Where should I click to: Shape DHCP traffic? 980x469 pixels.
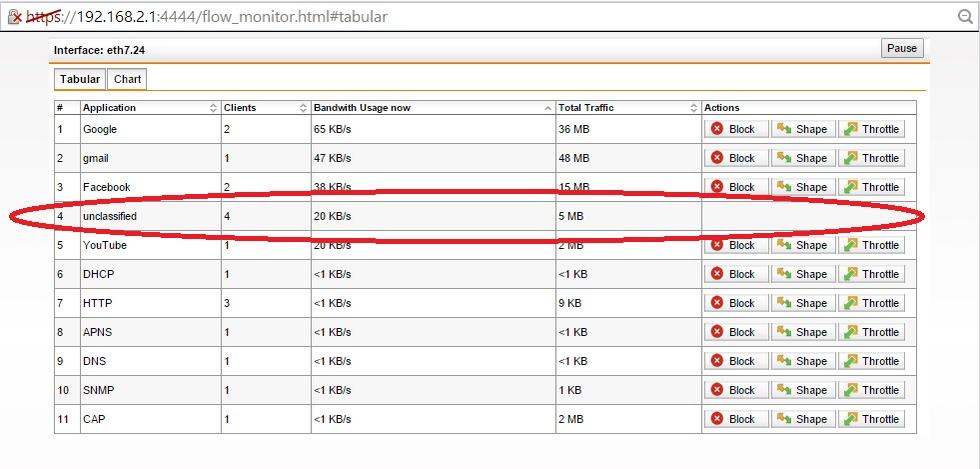click(803, 274)
